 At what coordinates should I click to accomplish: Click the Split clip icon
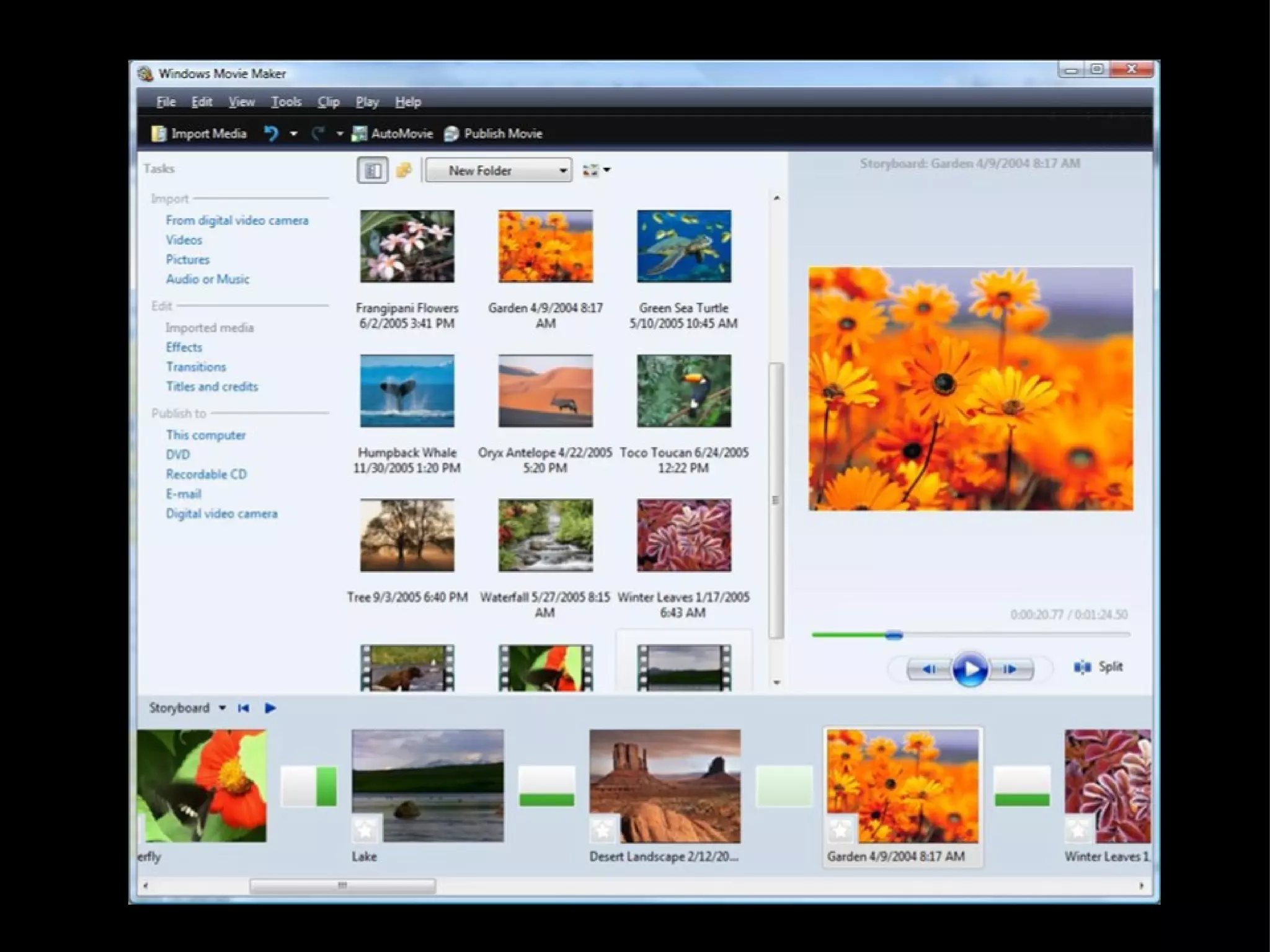coord(1082,667)
